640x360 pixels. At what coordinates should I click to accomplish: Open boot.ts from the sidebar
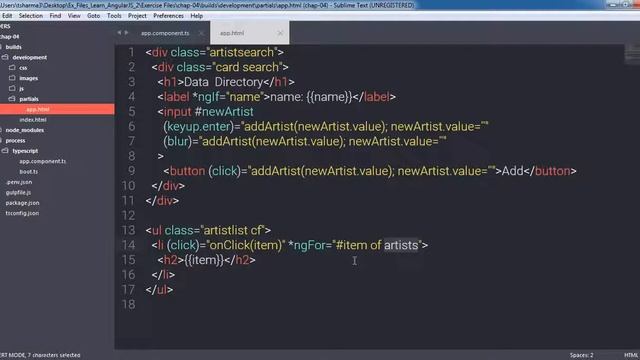29,172
